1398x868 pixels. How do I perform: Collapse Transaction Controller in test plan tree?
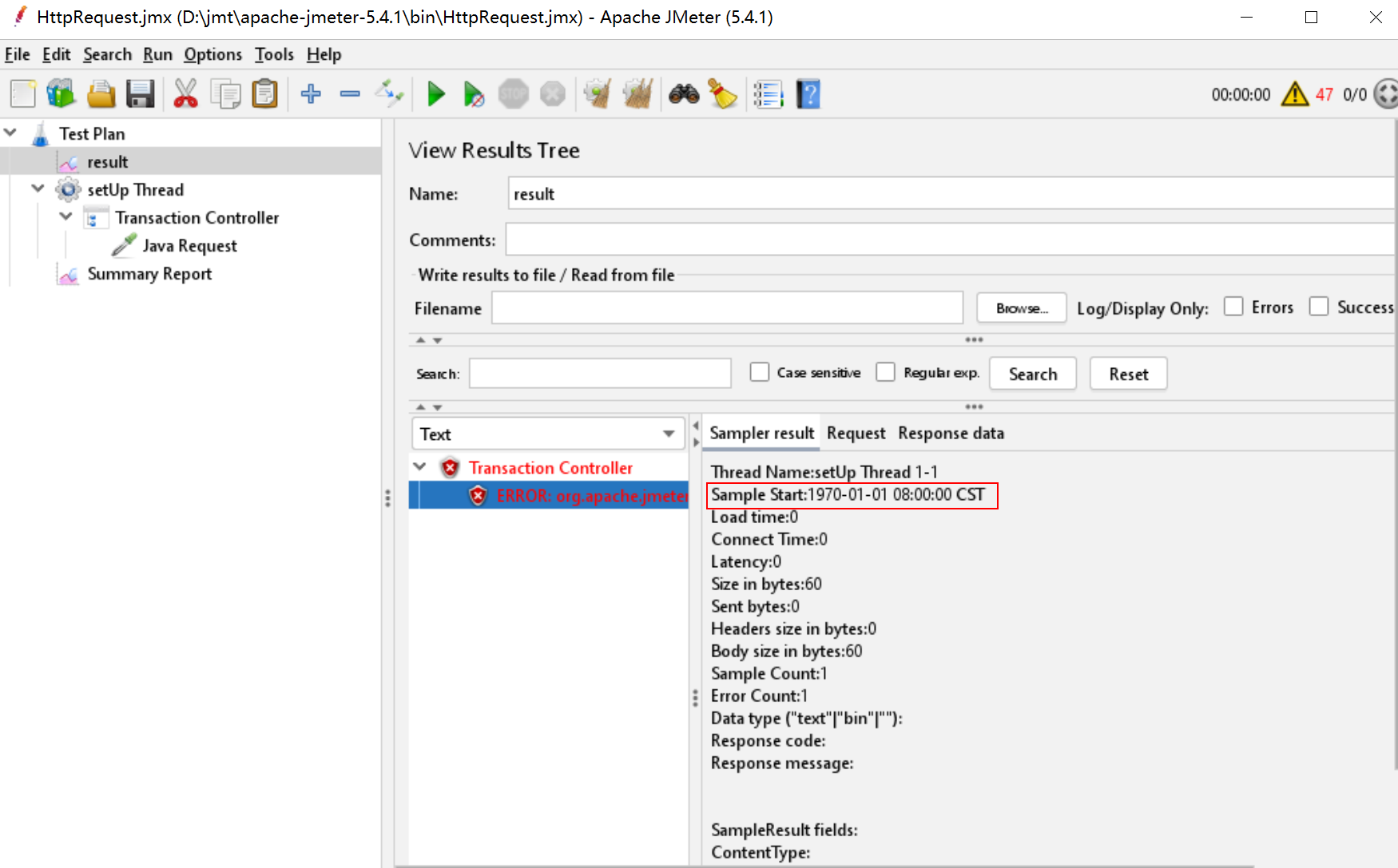pyautogui.click(x=66, y=216)
